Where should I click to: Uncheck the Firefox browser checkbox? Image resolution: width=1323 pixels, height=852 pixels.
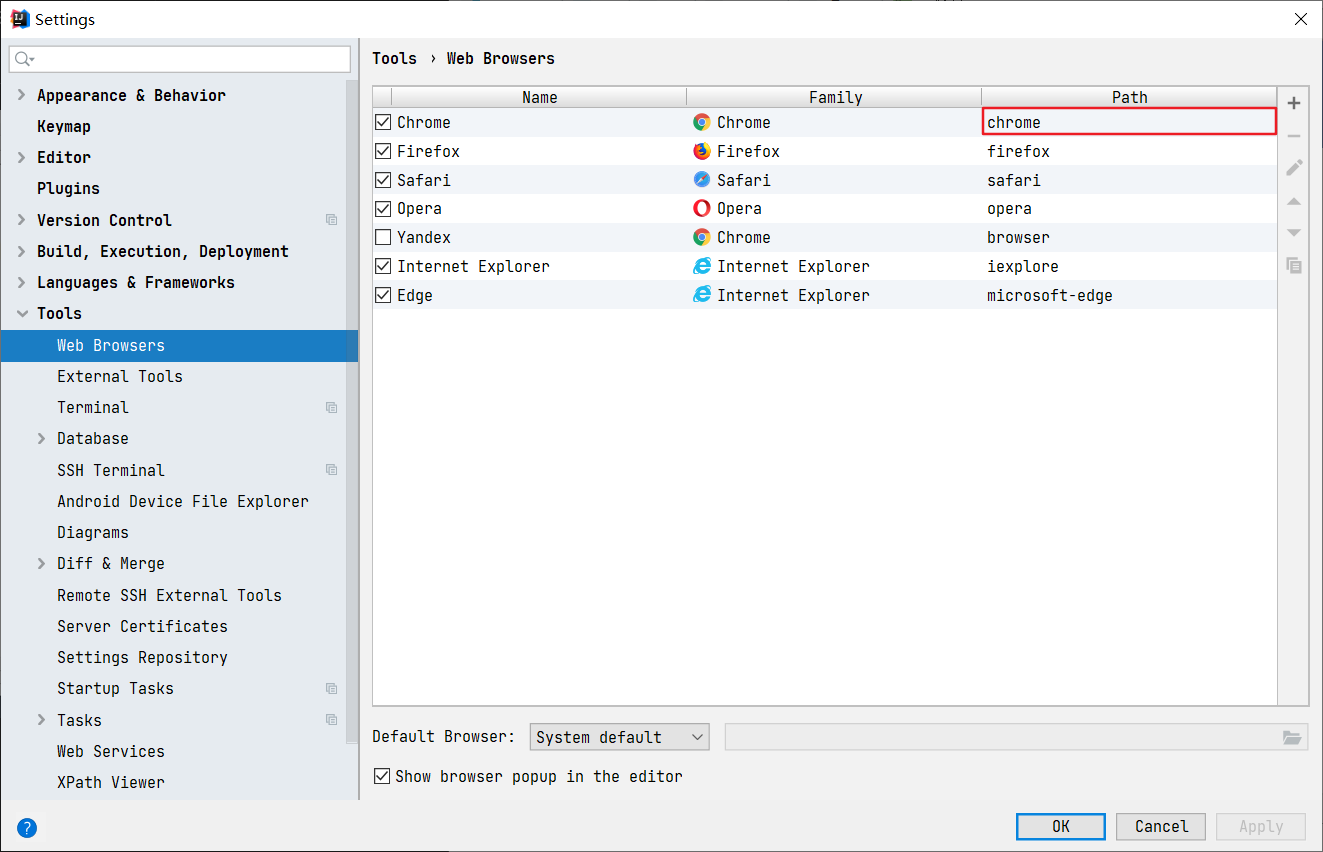pyautogui.click(x=381, y=150)
